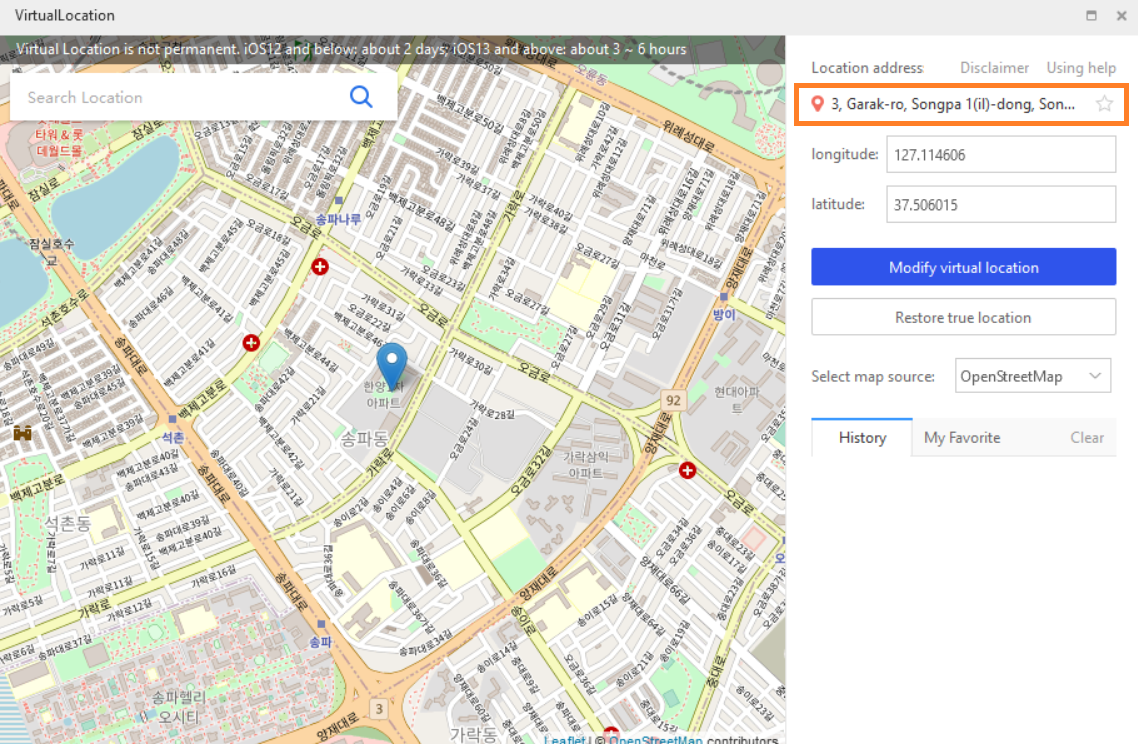The height and width of the screenshot is (744, 1138).
Task: Click the red pin icon beside address
Action: 818,104
